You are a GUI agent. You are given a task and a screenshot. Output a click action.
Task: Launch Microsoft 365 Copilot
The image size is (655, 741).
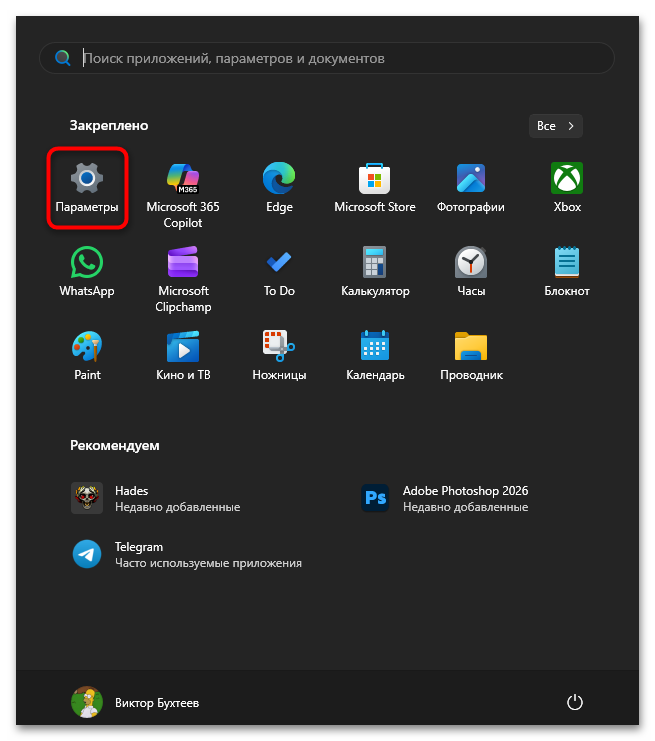183,195
